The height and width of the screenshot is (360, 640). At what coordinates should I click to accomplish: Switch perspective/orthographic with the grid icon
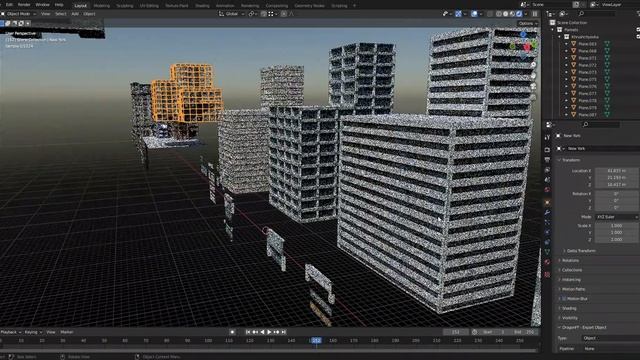533,97
